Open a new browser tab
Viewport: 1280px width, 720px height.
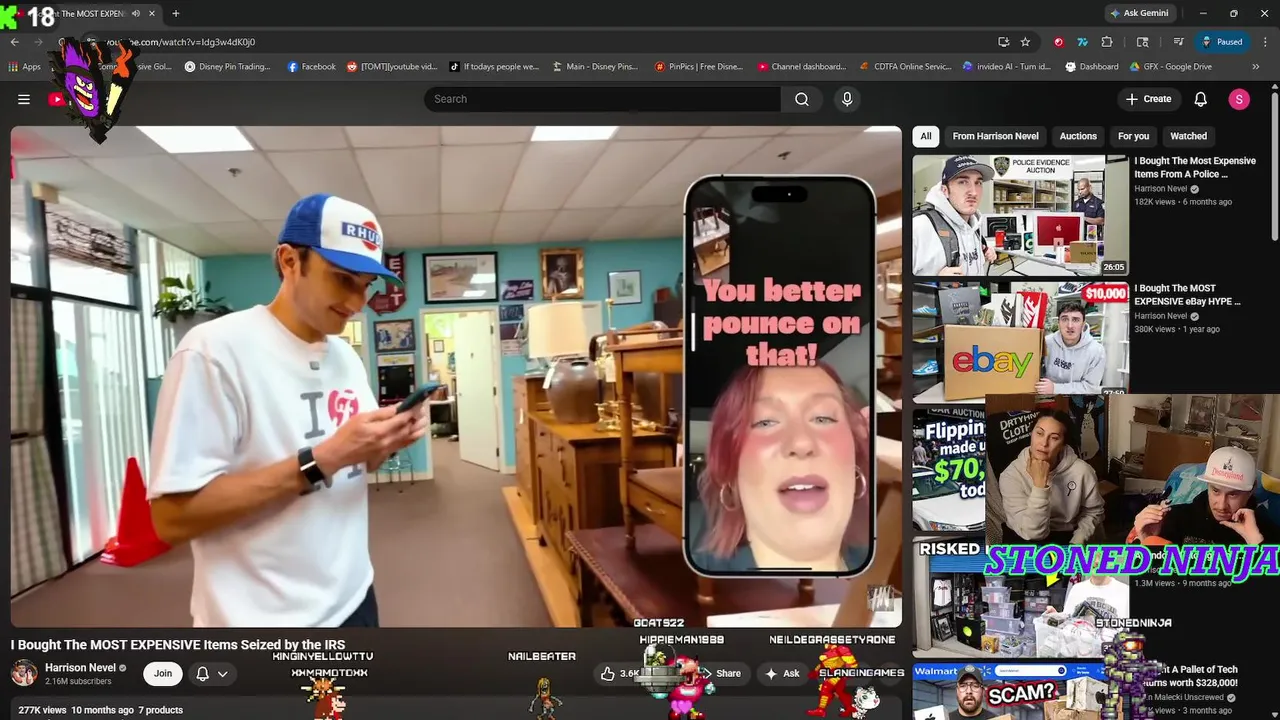pyautogui.click(x=176, y=13)
